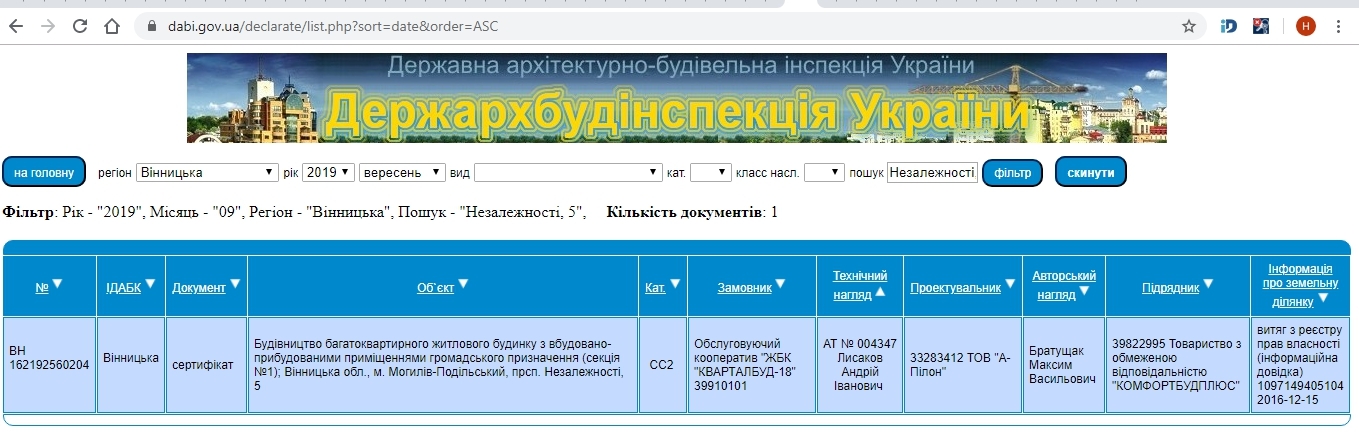1359x443 pixels.
Task: Apply the фільтр button
Action: pyautogui.click(x=1012, y=172)
